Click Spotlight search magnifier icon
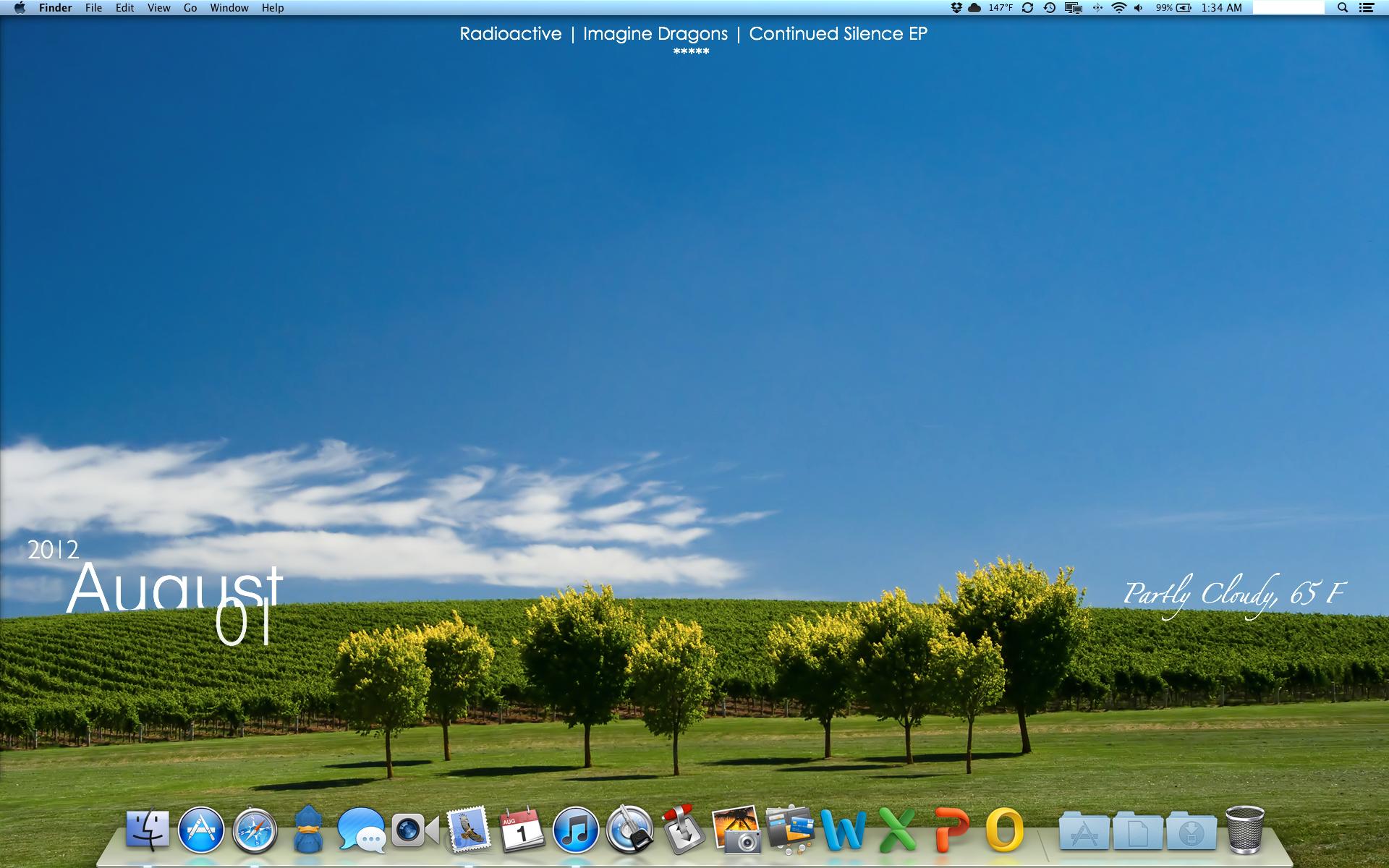Viewport: 1389px width, 868px height. [x=1342, y=8]
